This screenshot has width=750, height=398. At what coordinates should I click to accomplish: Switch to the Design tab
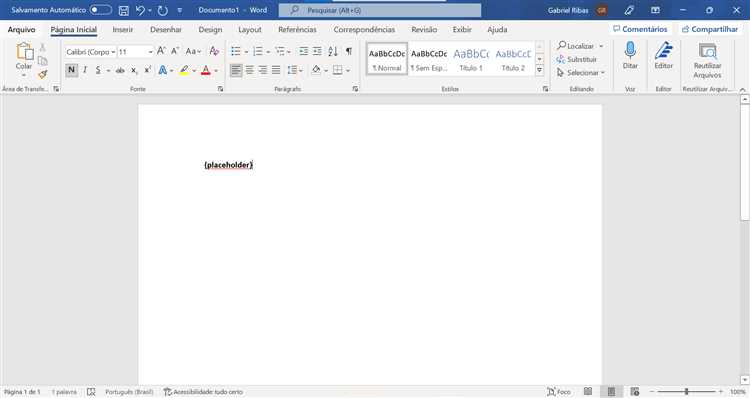(210, 30)
